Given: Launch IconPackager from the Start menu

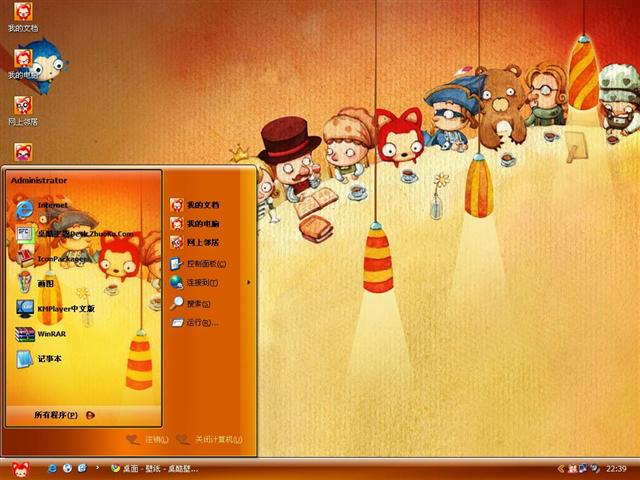Looking at the screenshot, I should pos(51,258).
